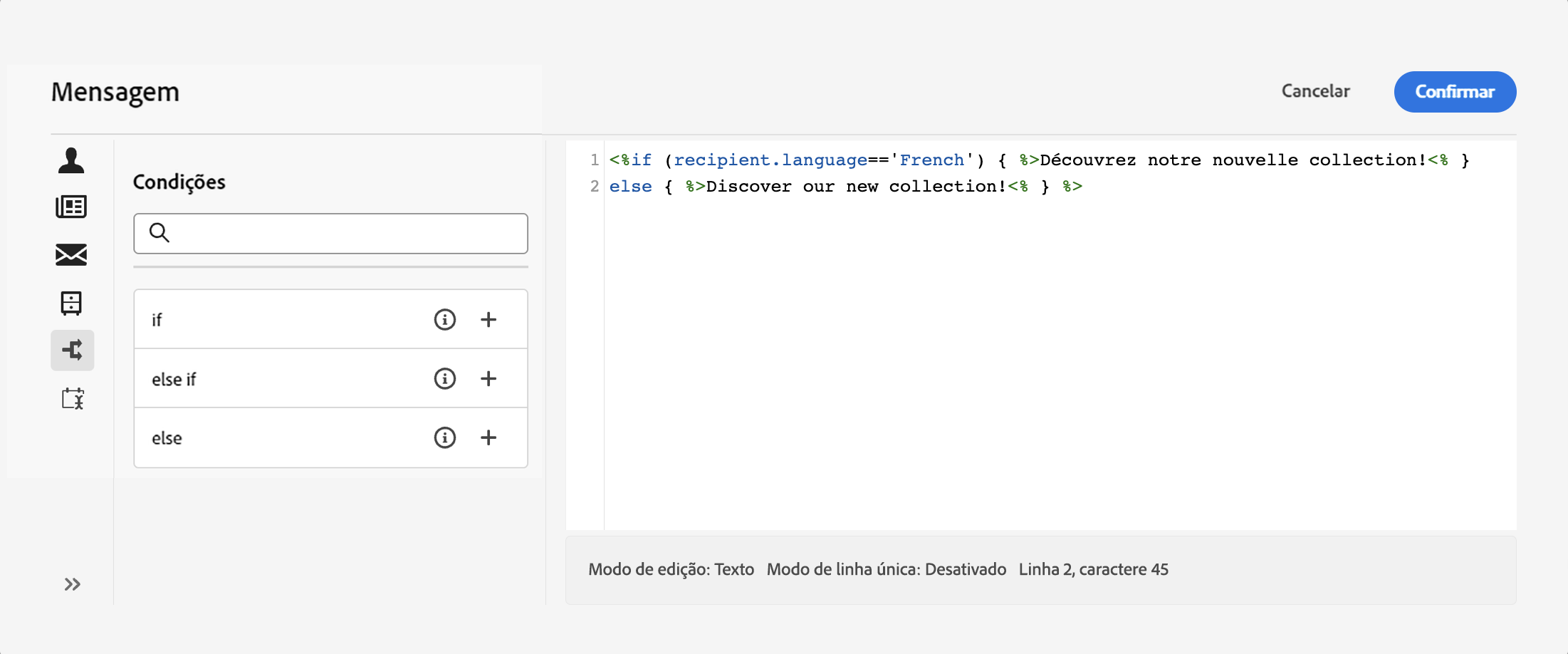Open the recipient profile icon in sidebar
The height and width of the screenshot is (654, 1568).
pyautogui.click(x=71, y=160)
